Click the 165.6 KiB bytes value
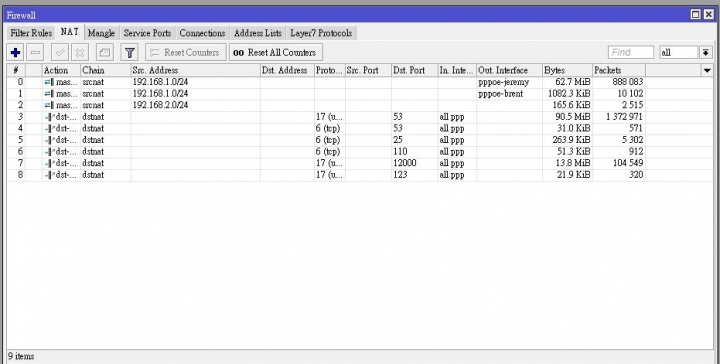 (572, 105)
